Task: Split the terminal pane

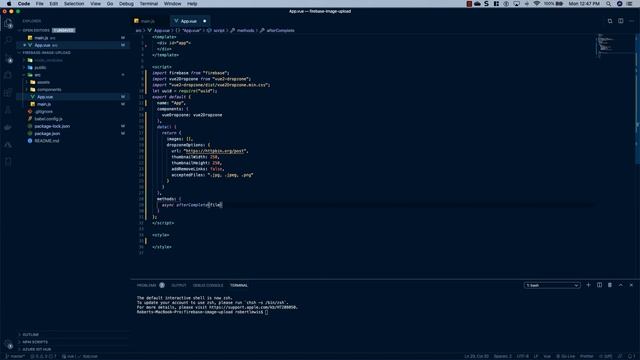Action: 599,285
